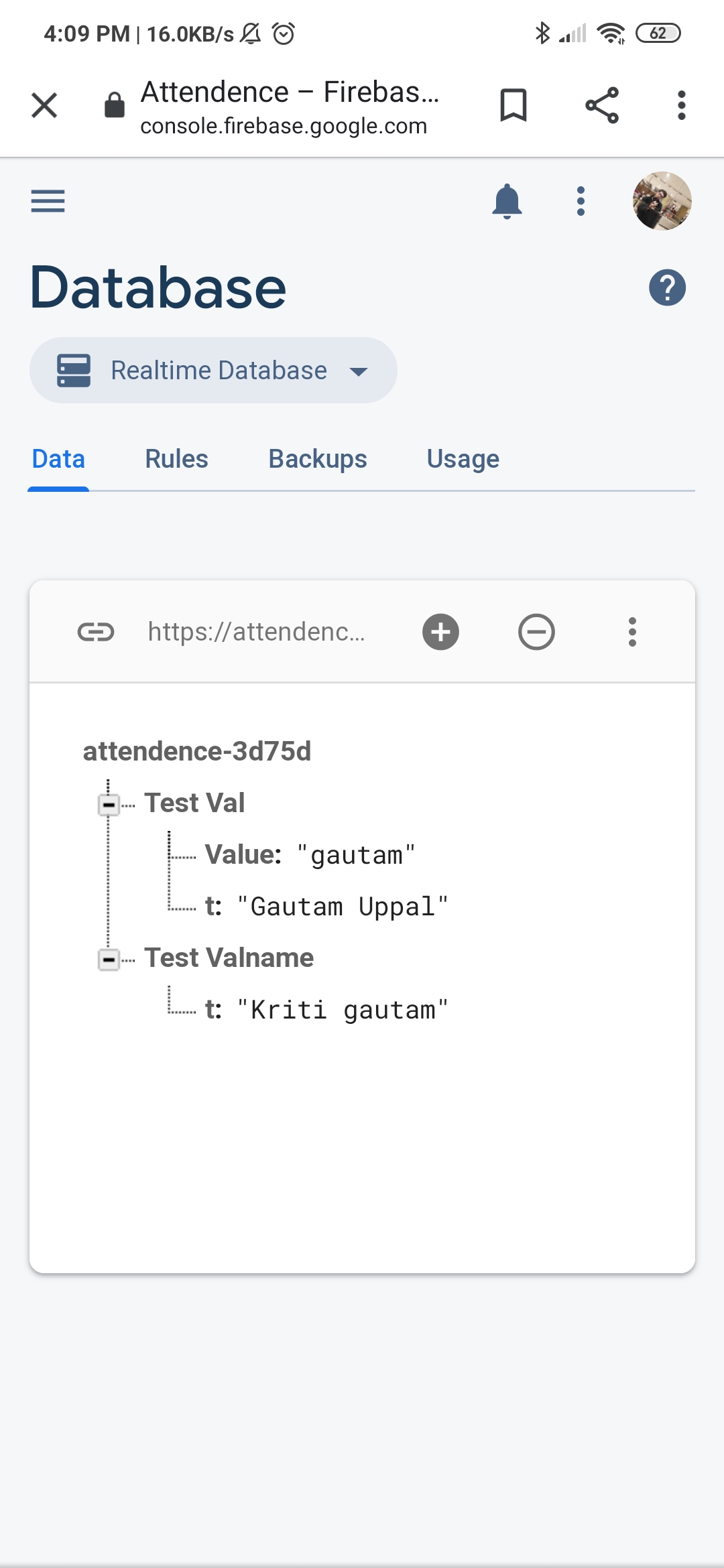The image size is (724, 1568).
Task: Close the browser custom tab
Action: (x=44, y=105)
